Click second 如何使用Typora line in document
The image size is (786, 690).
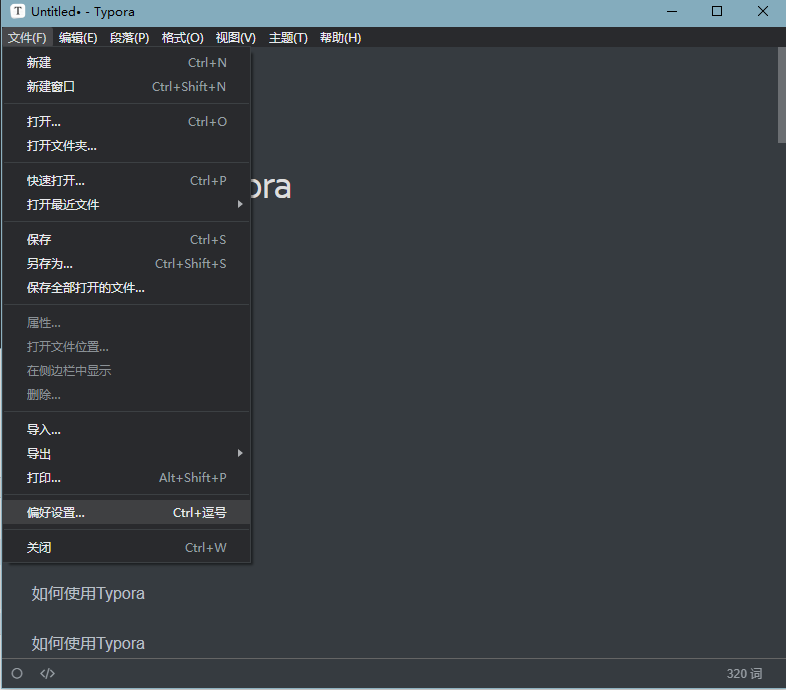(x=88, y=643)
